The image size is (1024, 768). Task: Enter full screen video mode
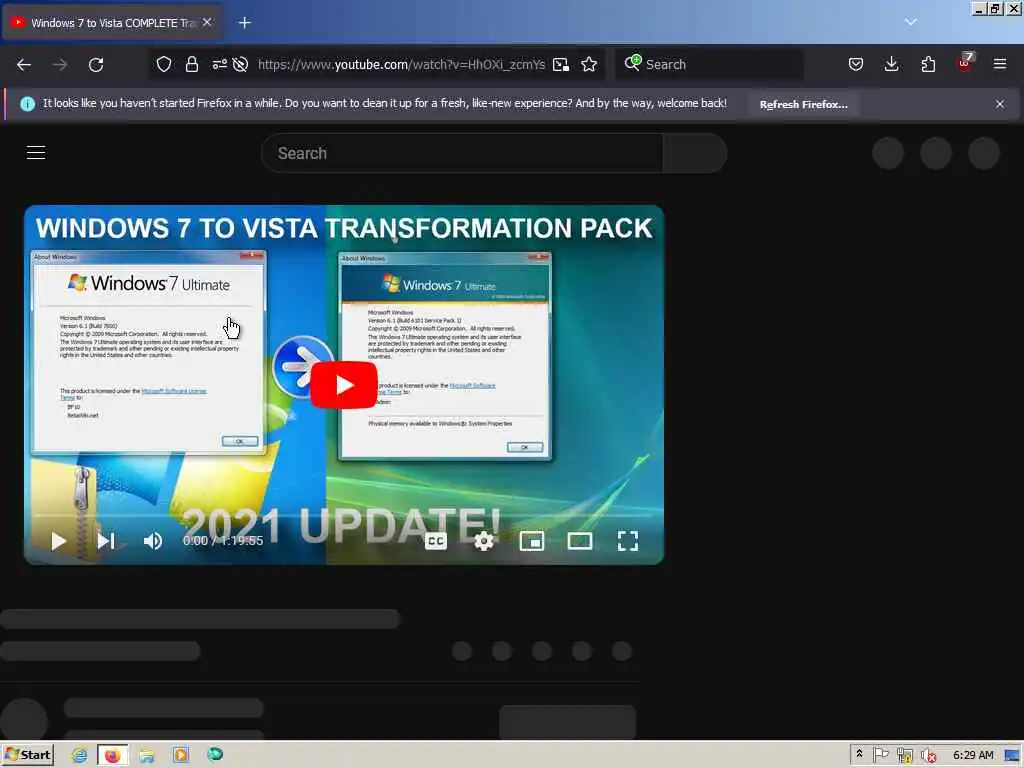coord(628,541)
